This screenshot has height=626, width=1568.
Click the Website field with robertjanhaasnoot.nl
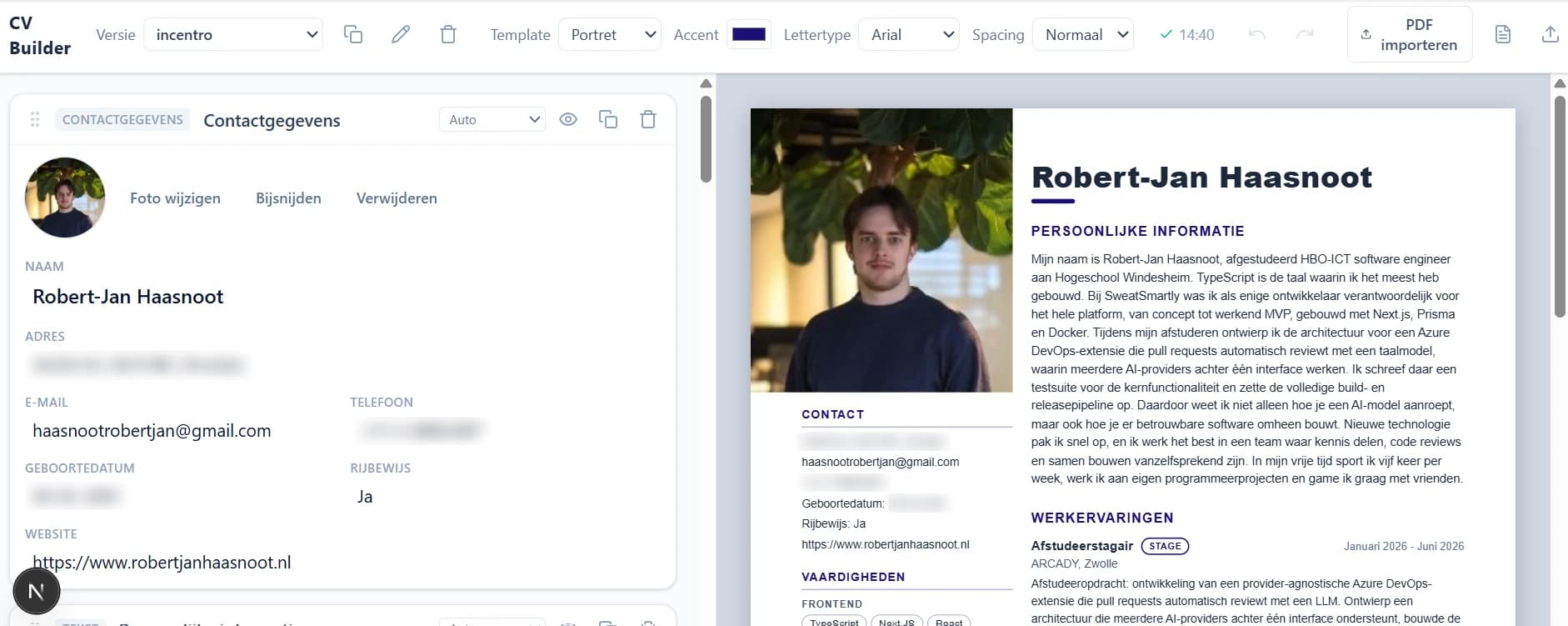click(342, 563)
